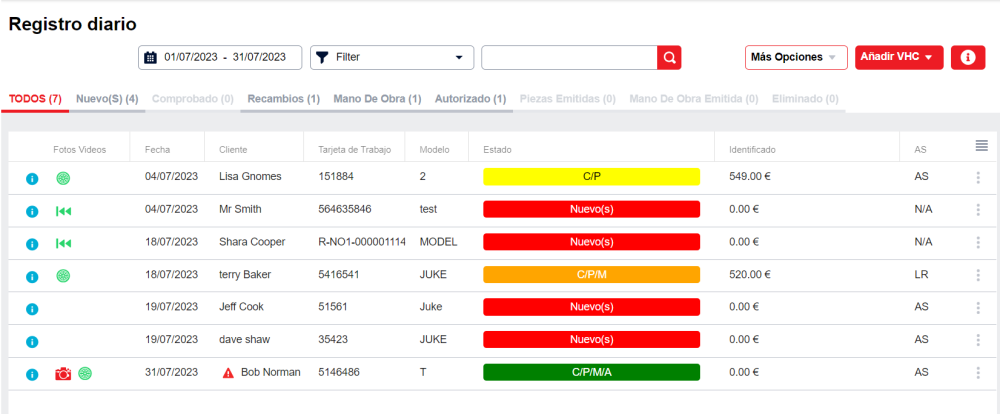
Task: Select the Recambios (1) tab
Action: [x=283, y=99]
